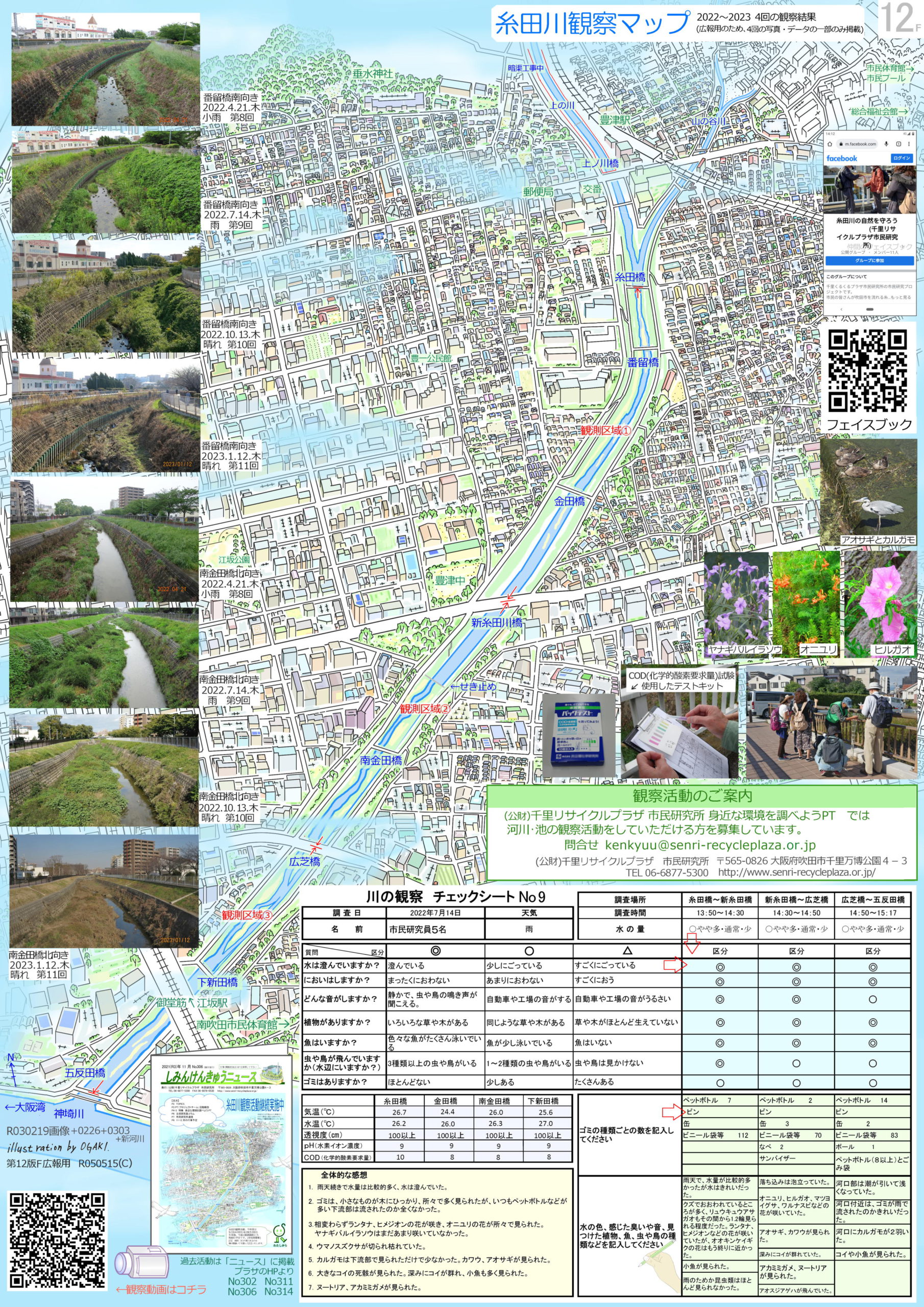Click the 糸田橋 label on the map
The width and height of the screenshot is (924, 1307).
click(630, 277)
